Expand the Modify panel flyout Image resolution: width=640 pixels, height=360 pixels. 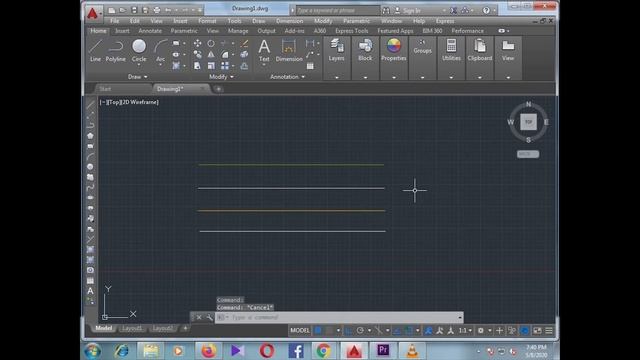pyautogui.click(x=221, y=77)
